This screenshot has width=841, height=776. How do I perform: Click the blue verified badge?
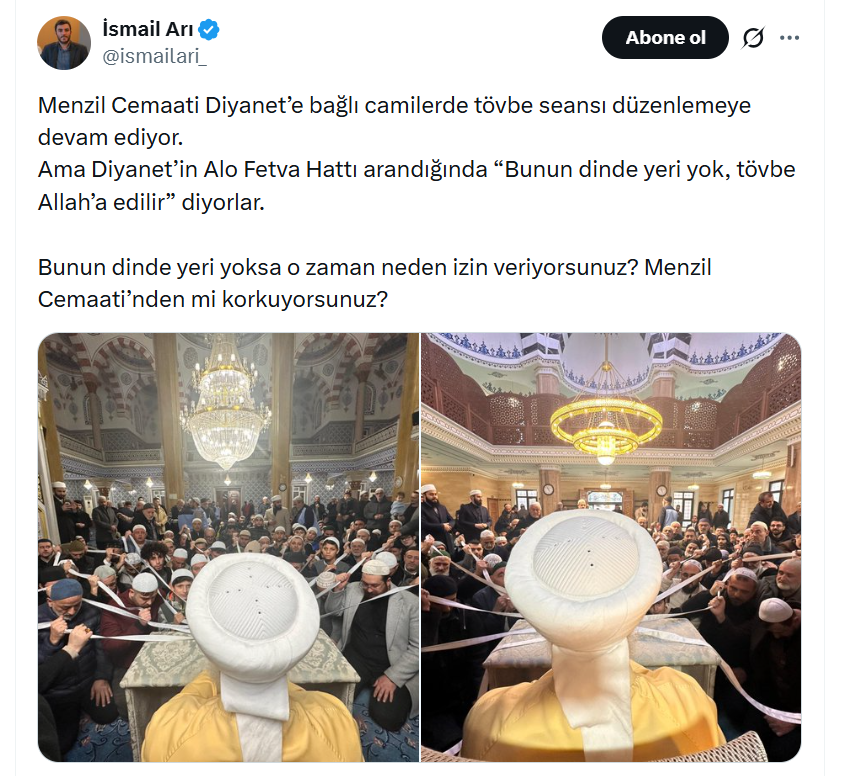[x=209, y=30]
